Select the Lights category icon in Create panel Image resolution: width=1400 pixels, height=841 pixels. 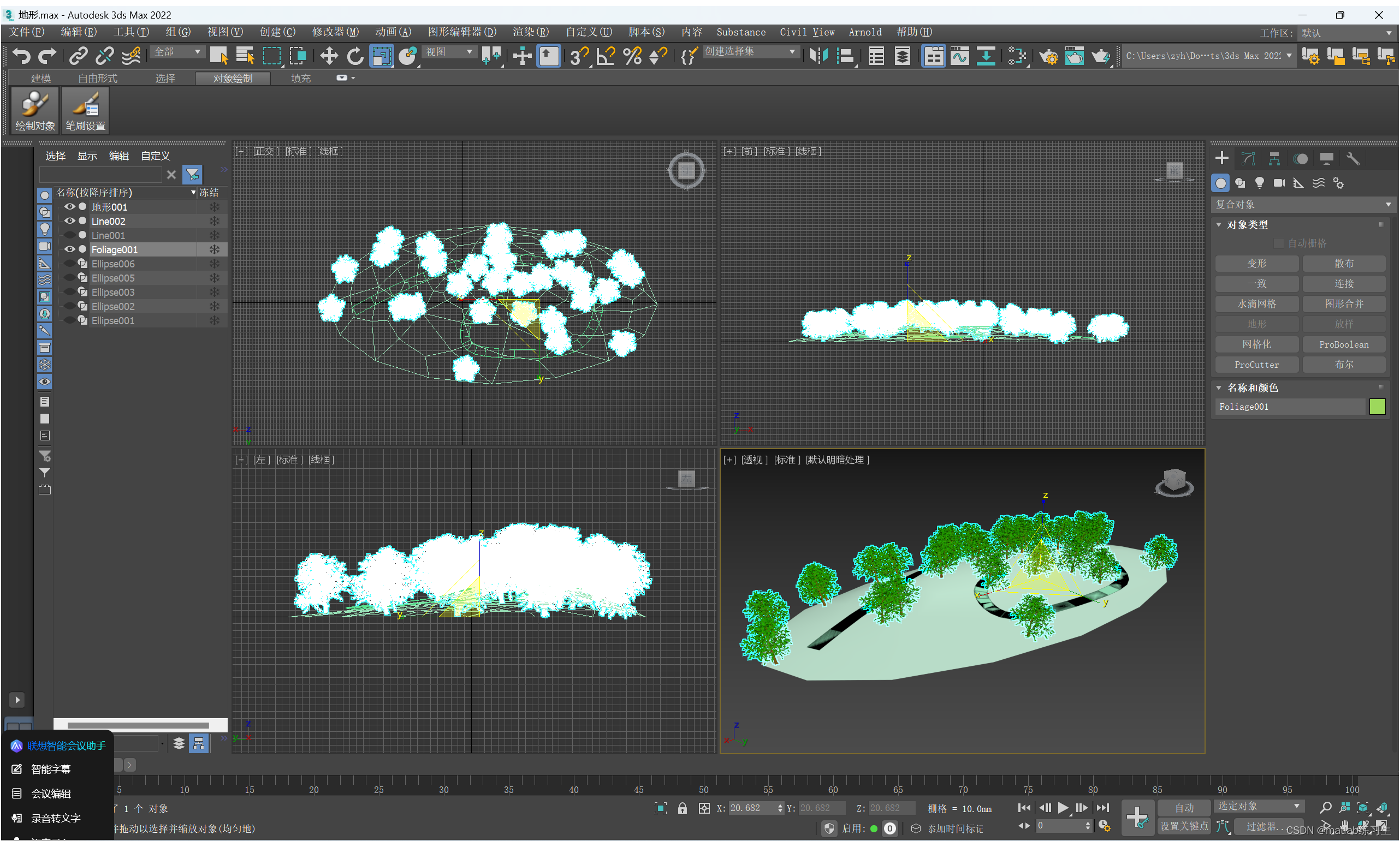tap(1259, 182)
